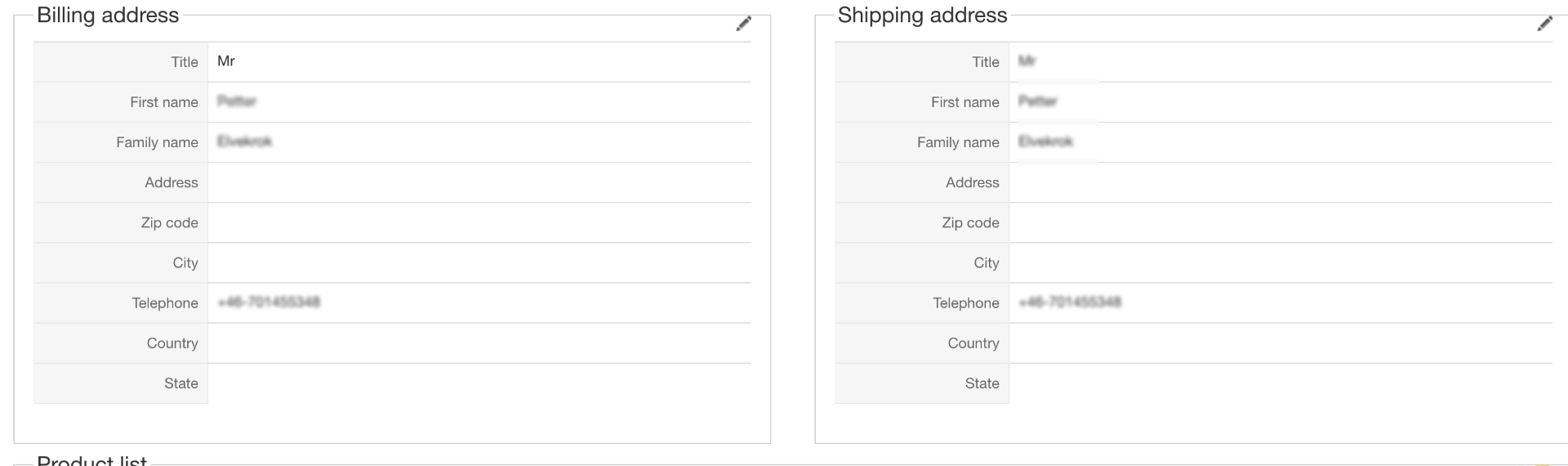Click the shipping Title value
The height and width of the screenshot is (466, 1568).
(1027, 61)
